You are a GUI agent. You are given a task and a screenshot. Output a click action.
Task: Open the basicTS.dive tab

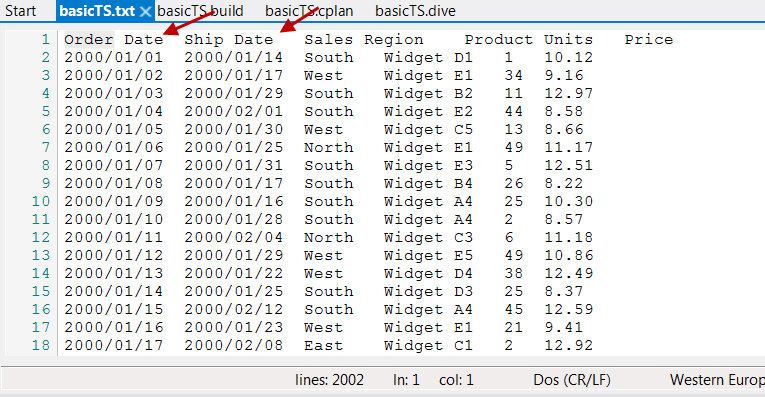415,11
